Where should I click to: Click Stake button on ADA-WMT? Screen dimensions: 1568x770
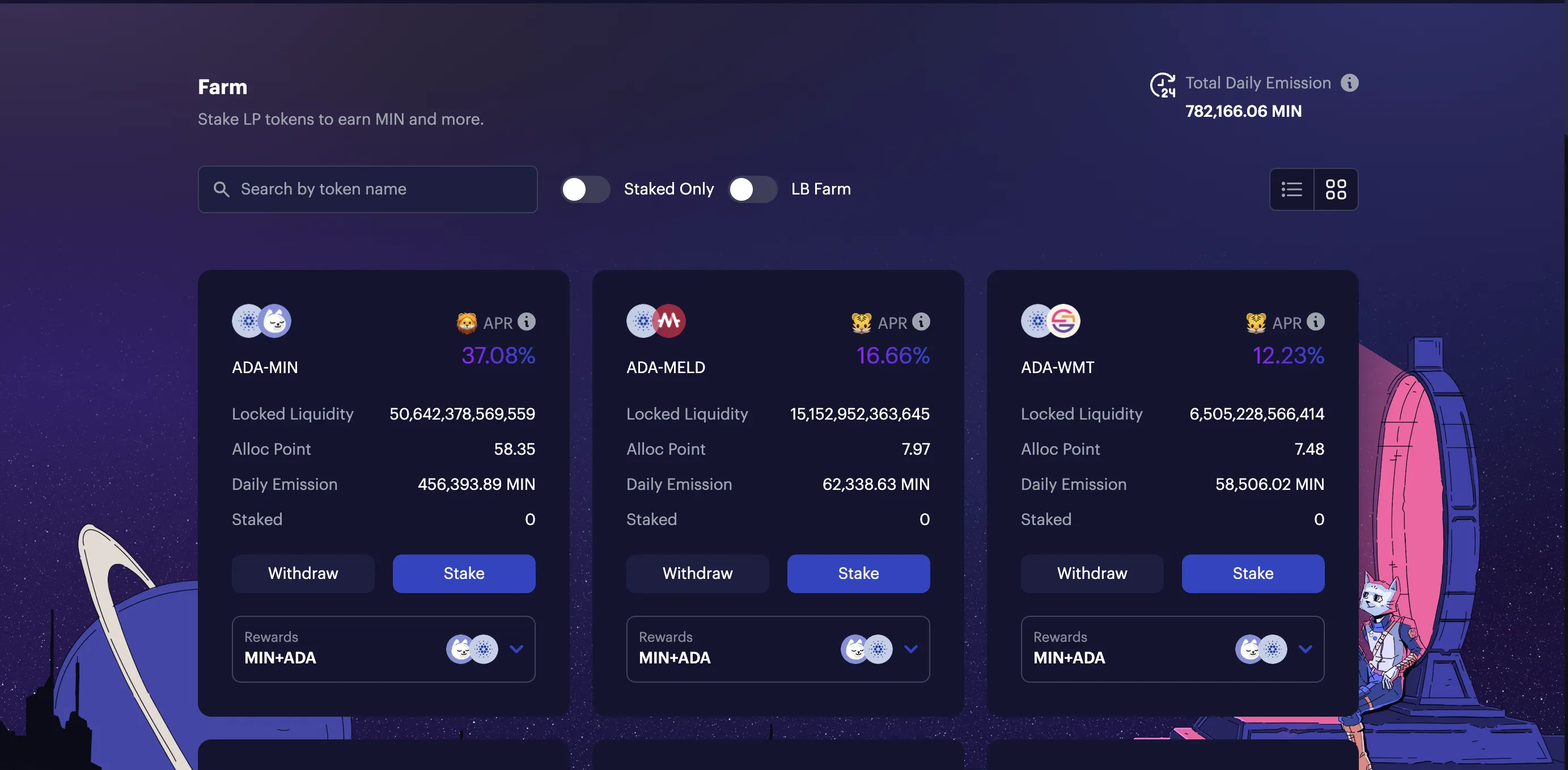tap(1253, 573)
